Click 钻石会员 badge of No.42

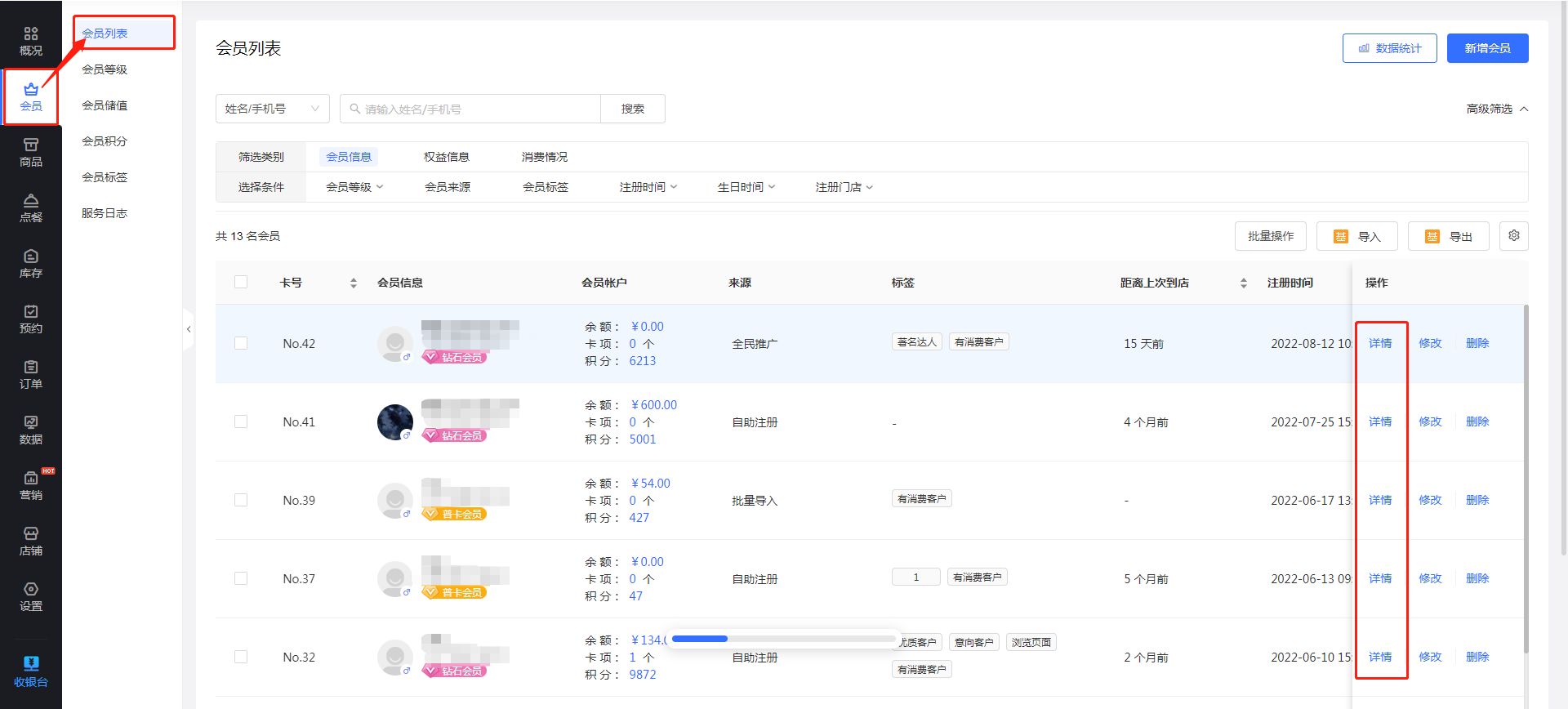(x=455, y=357)
